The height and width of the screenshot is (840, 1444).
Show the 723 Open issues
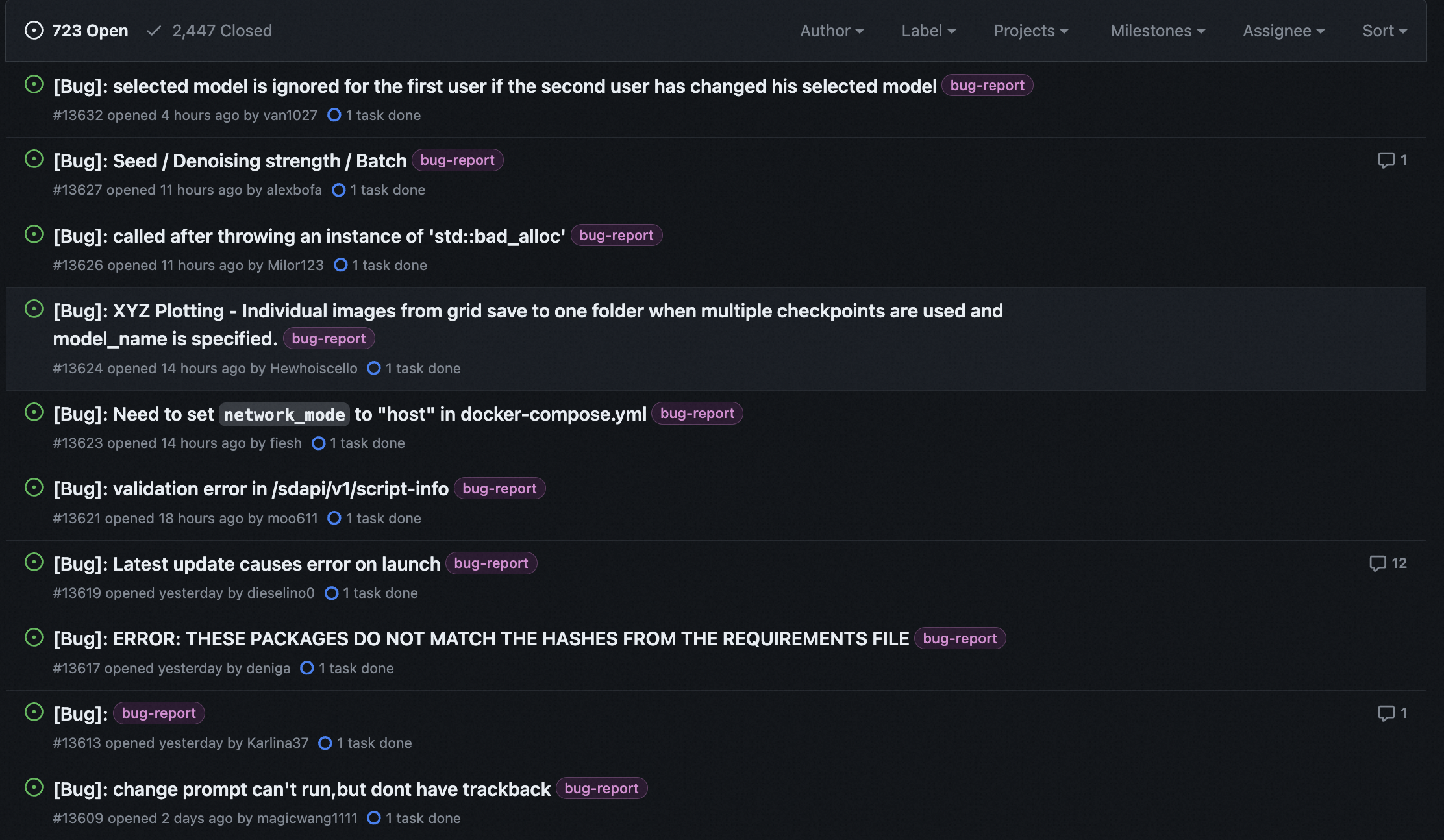tap(77, 31)
